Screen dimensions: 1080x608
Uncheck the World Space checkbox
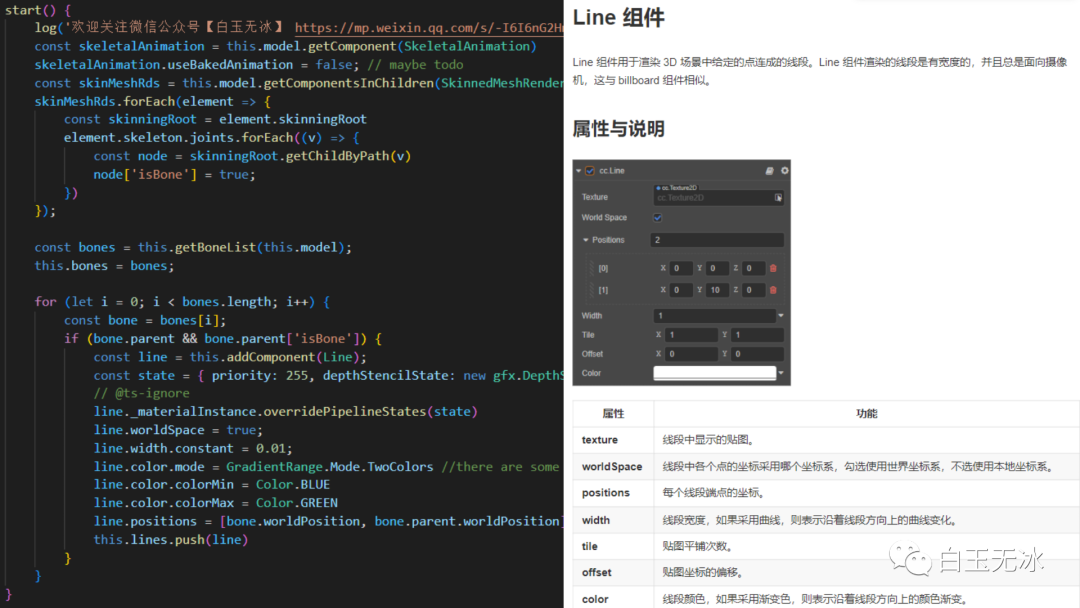coord(658,218)
